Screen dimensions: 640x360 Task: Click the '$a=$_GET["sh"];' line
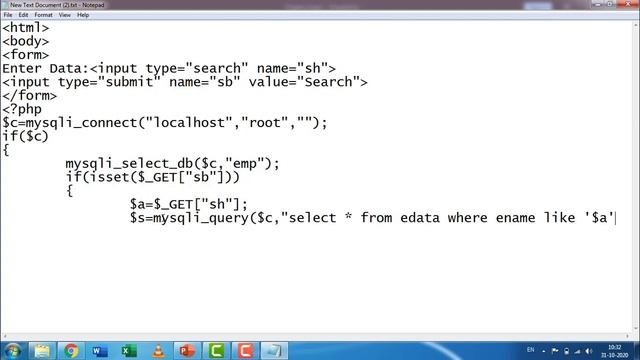coord(189,204)
